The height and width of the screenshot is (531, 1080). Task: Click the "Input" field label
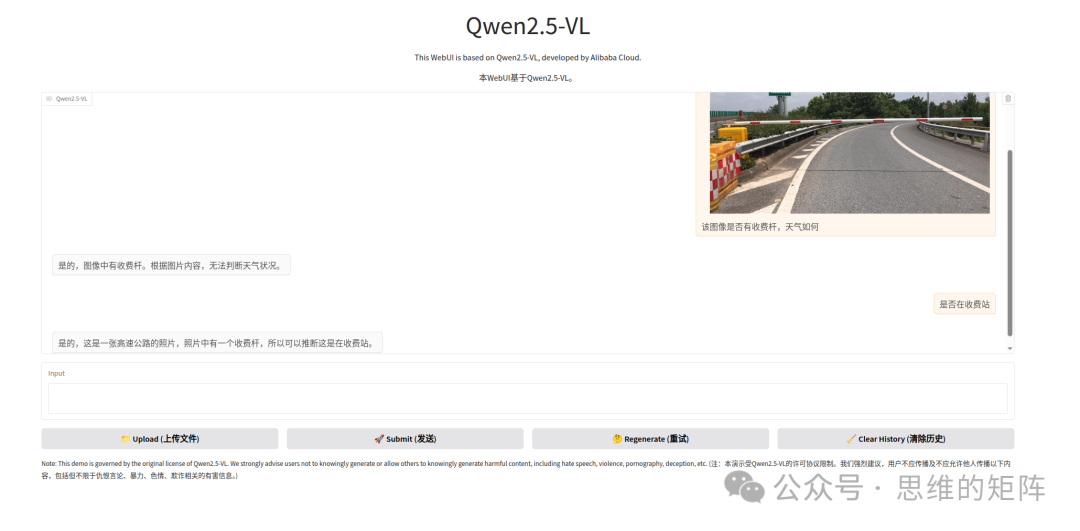coord(56,373)
